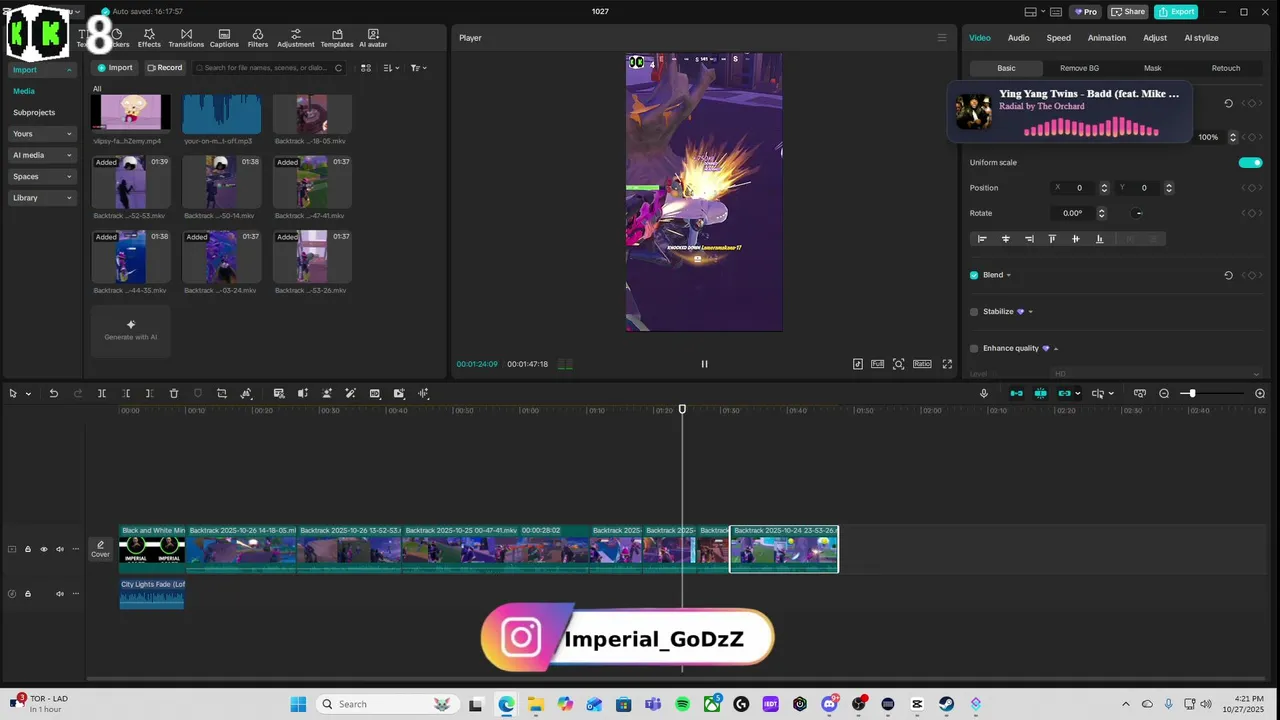Open Transitions in the top toolbar
The width and height of the screenshot is (1280, 720).
pos(186,38)
